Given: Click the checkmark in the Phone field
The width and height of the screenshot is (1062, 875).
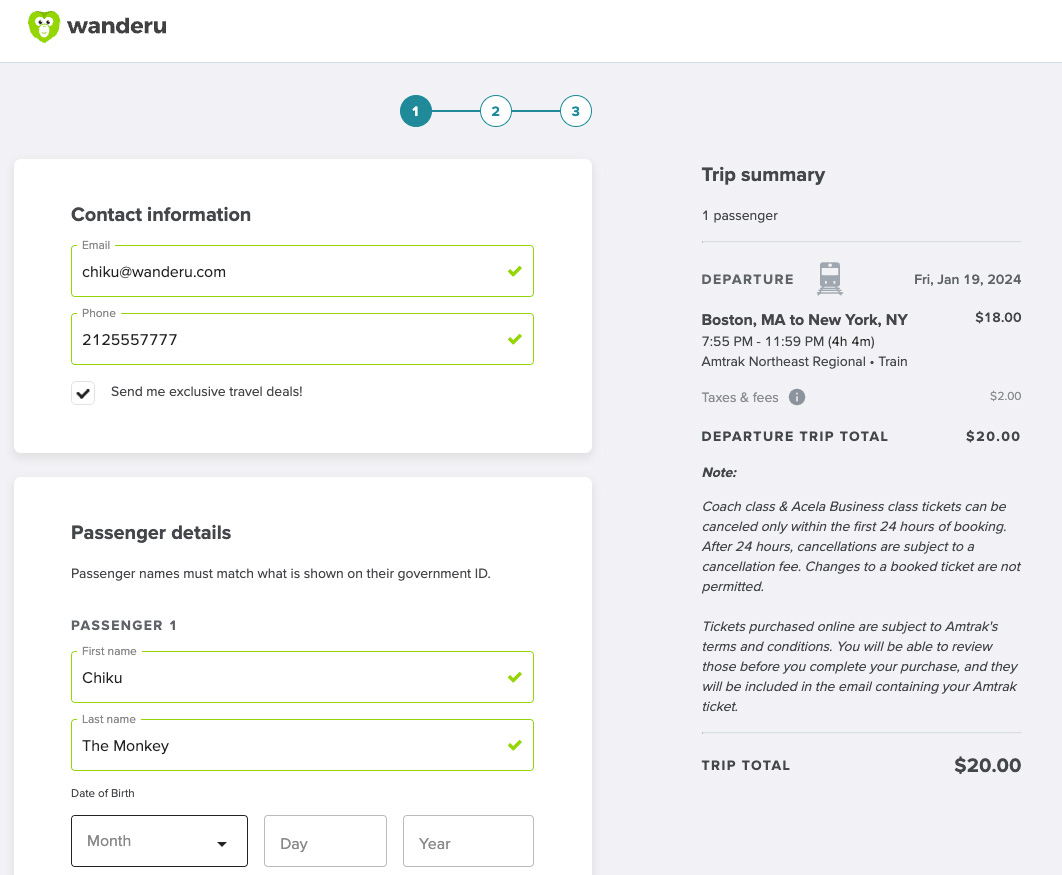Looking at the screenshot, I should click(x=514, y=338).
